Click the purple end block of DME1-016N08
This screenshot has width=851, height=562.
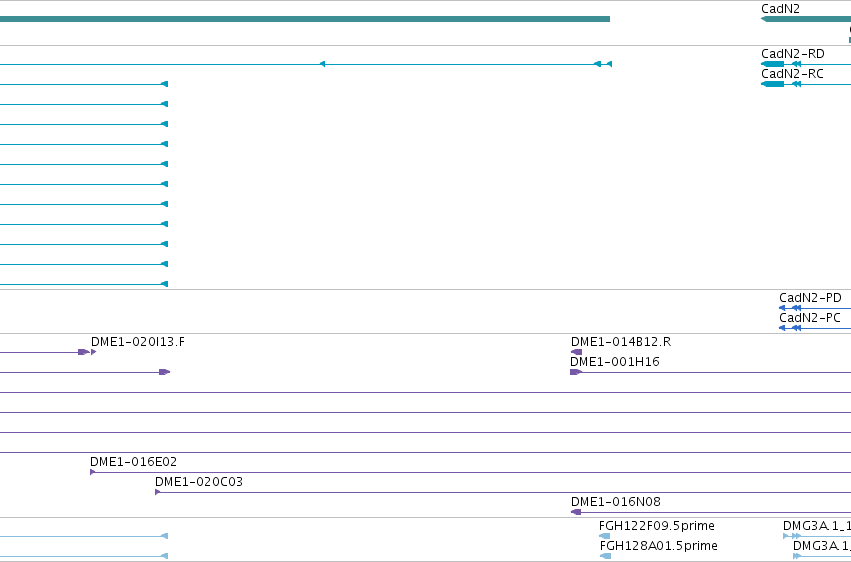coord(576,512)
